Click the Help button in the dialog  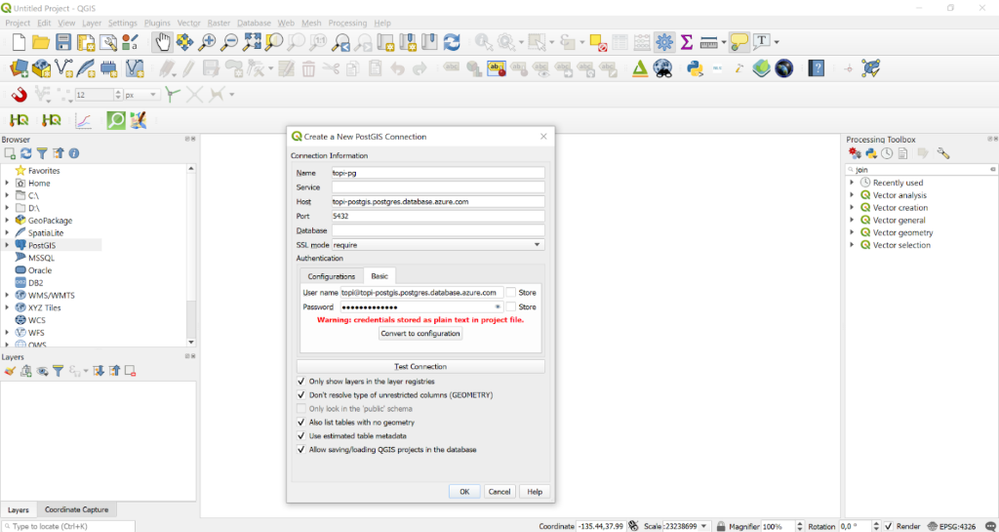535,492
